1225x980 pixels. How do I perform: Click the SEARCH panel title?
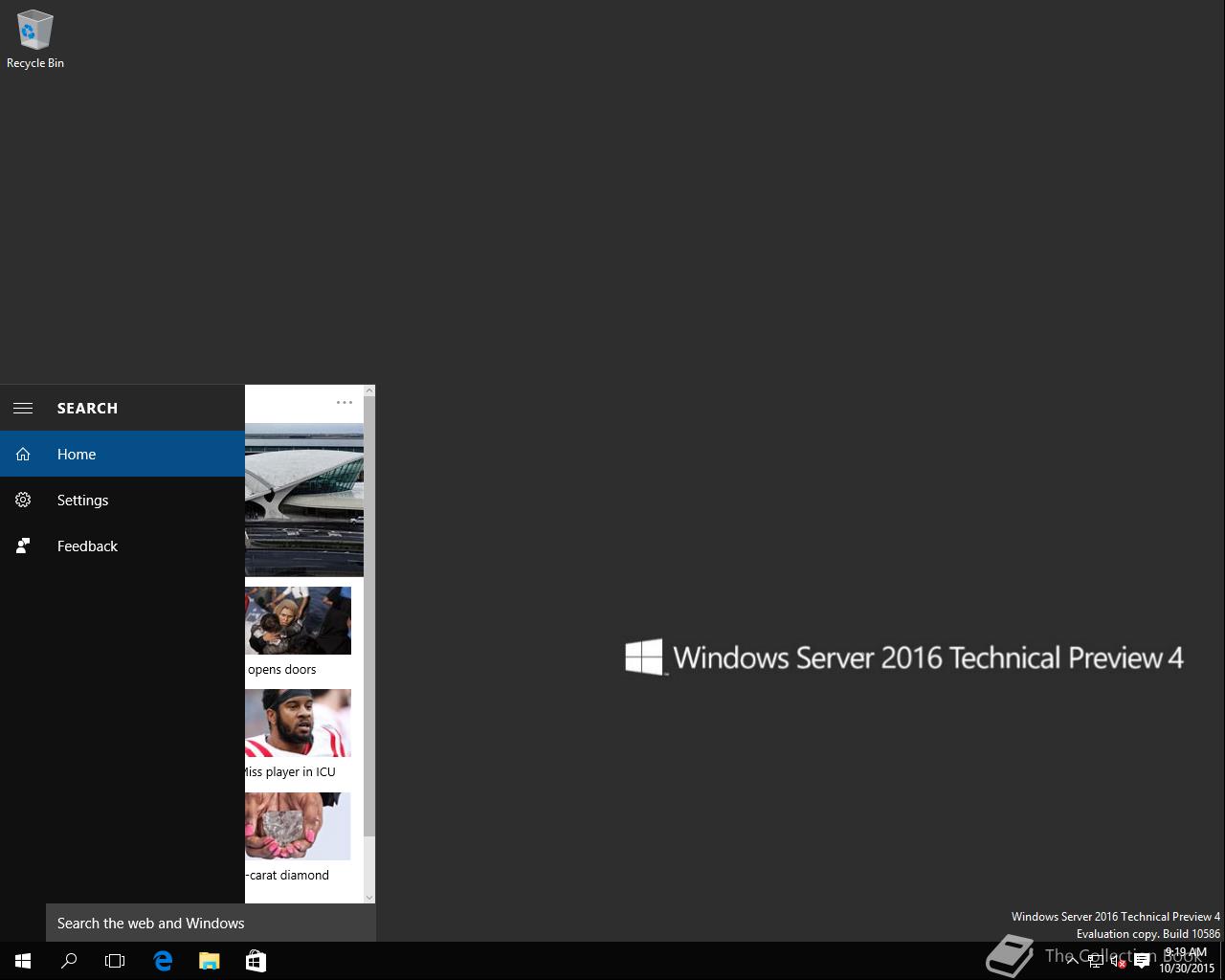(87, 408)
